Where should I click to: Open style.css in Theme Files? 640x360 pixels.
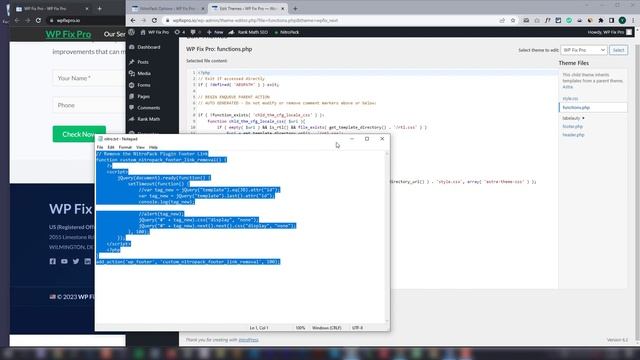(x=570, y=98)
